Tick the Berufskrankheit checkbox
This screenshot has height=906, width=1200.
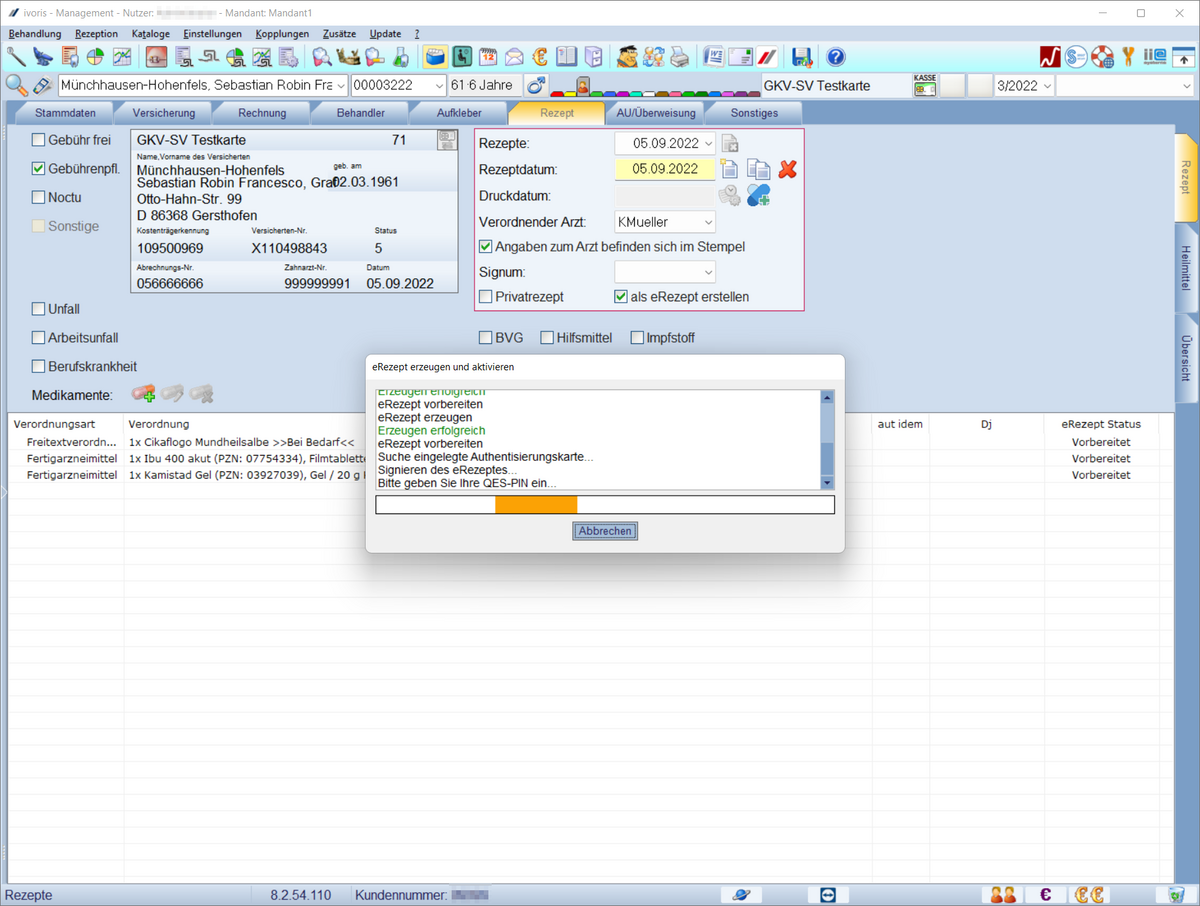tap(39, 366)
